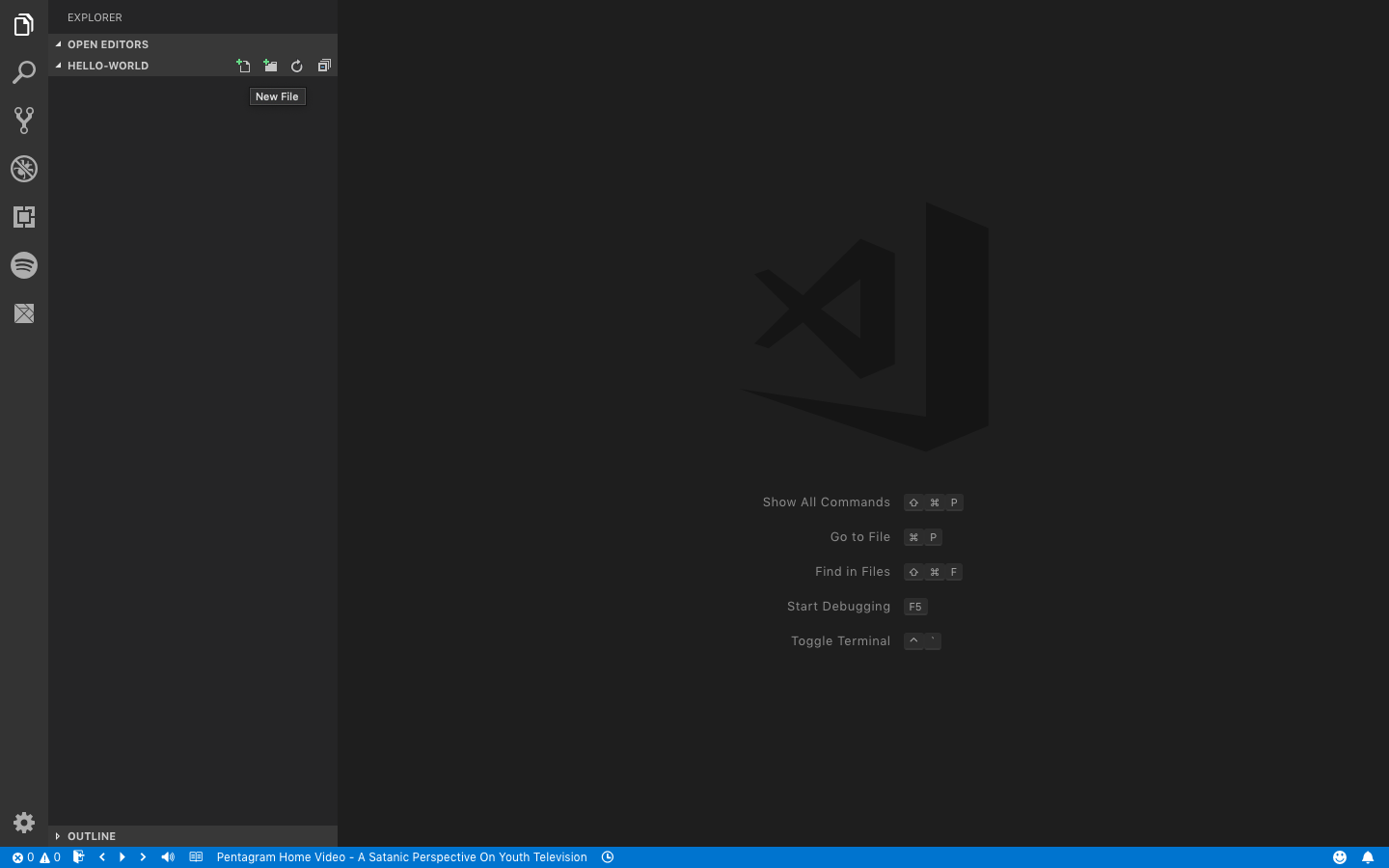The height and width of the screenshot is (868, 1389).
Task: Skip to next Spotify track
Action: click(143, 856)
